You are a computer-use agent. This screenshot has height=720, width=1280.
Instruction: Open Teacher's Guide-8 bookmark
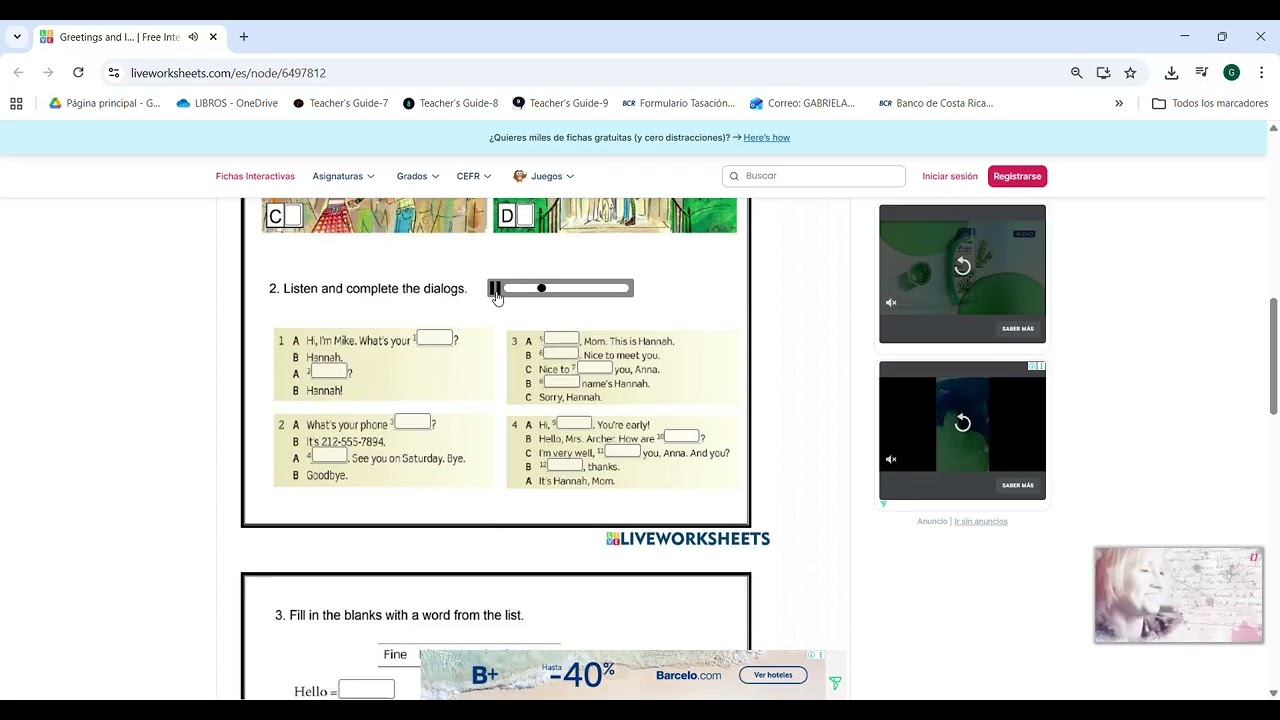450,103
